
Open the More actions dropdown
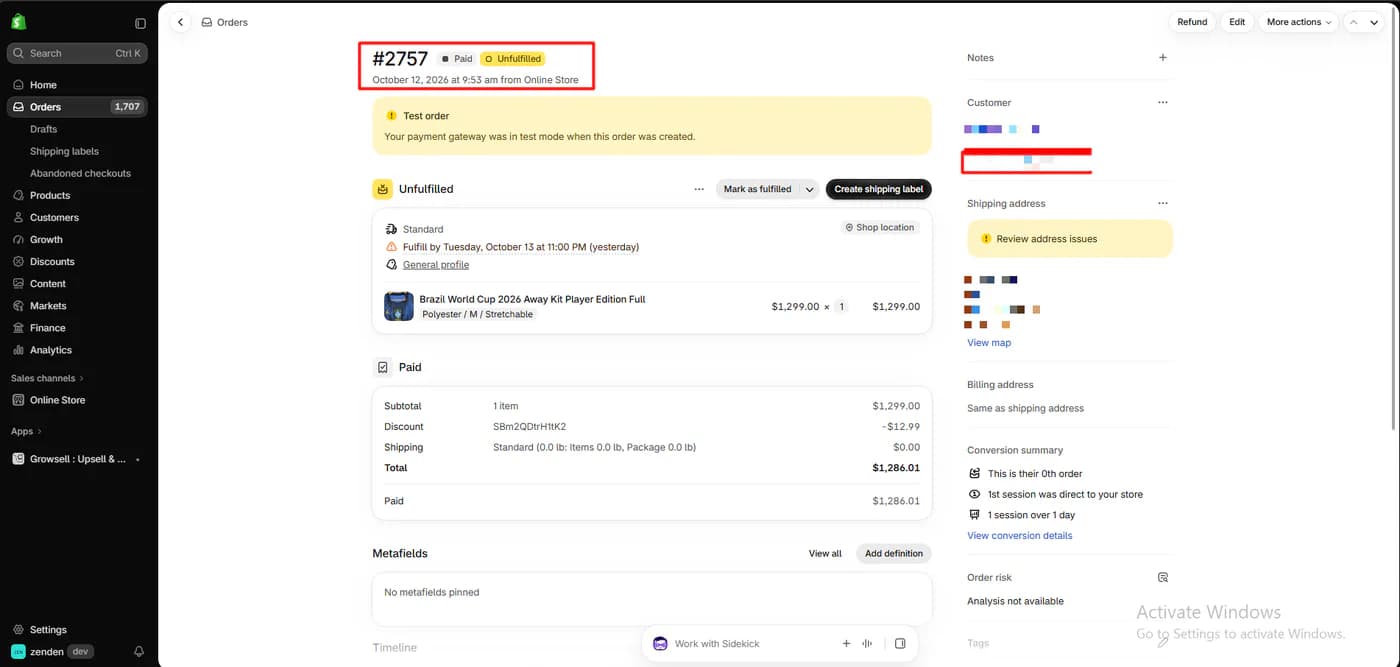pos(1299,22)
